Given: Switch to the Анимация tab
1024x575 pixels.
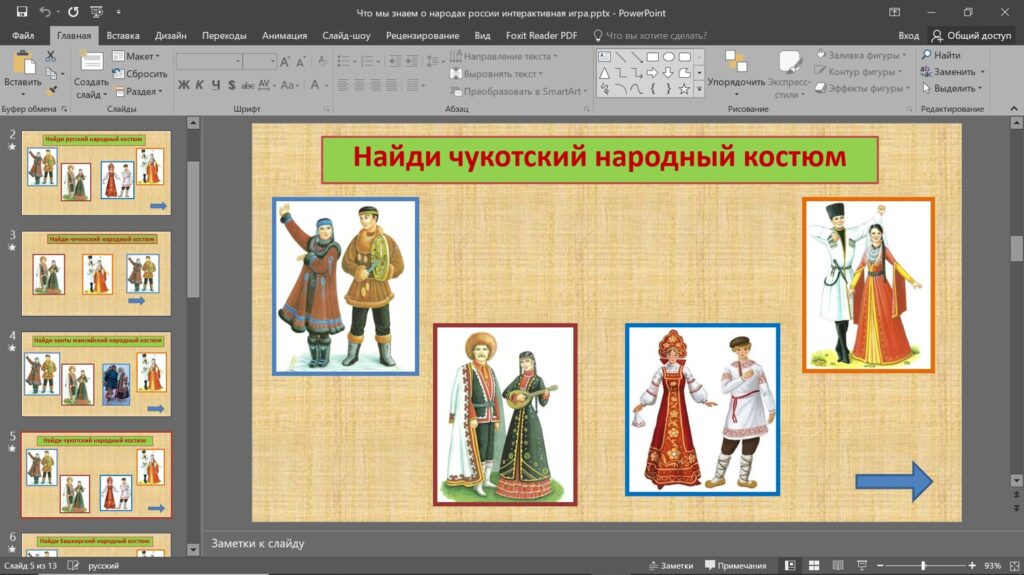Looking at the screenshot, I should coord(285,35).
